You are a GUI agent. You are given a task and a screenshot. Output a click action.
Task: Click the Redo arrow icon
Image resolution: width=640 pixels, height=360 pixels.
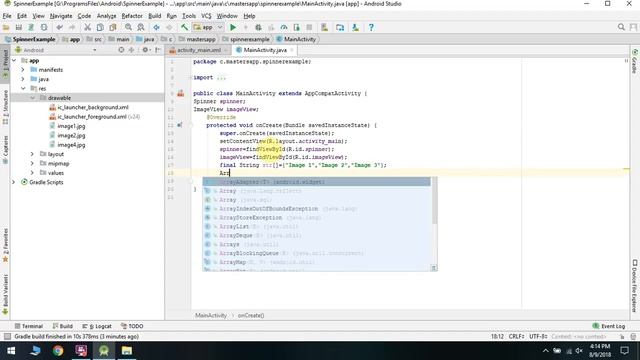click(72, 27)
